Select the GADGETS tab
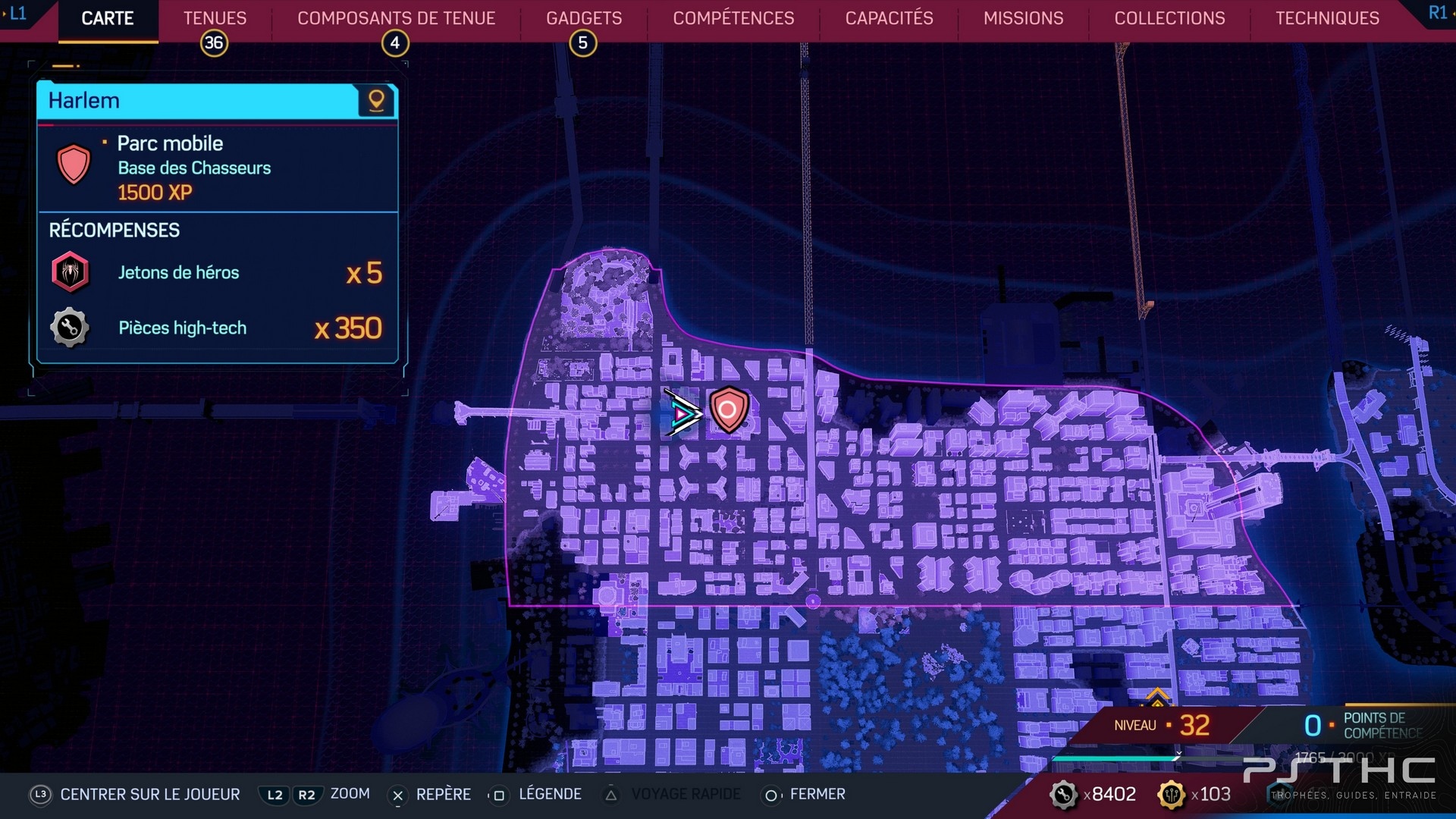1456x819 pixels. [584, 18]
